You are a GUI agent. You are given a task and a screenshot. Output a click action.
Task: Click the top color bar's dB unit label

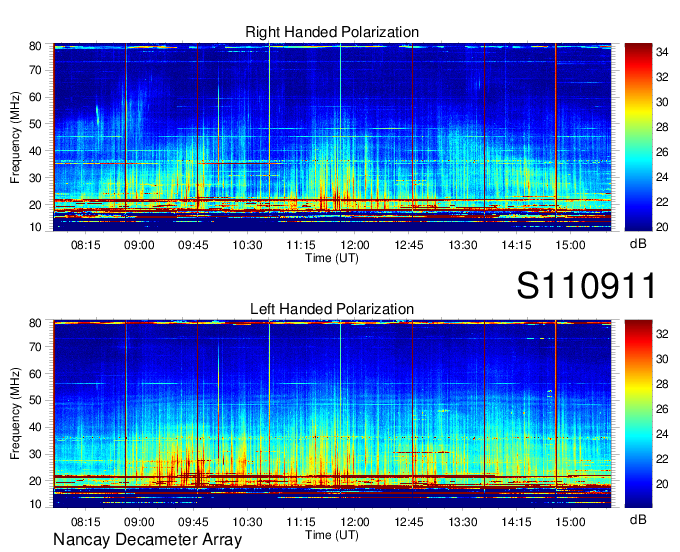638,244
